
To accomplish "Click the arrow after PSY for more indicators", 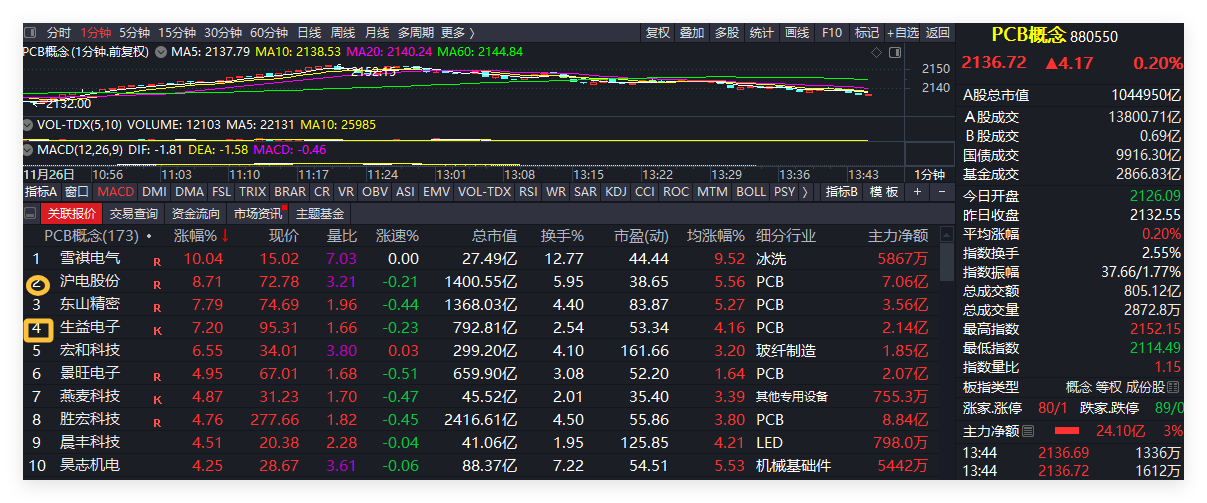I will [x=806, y=191].
